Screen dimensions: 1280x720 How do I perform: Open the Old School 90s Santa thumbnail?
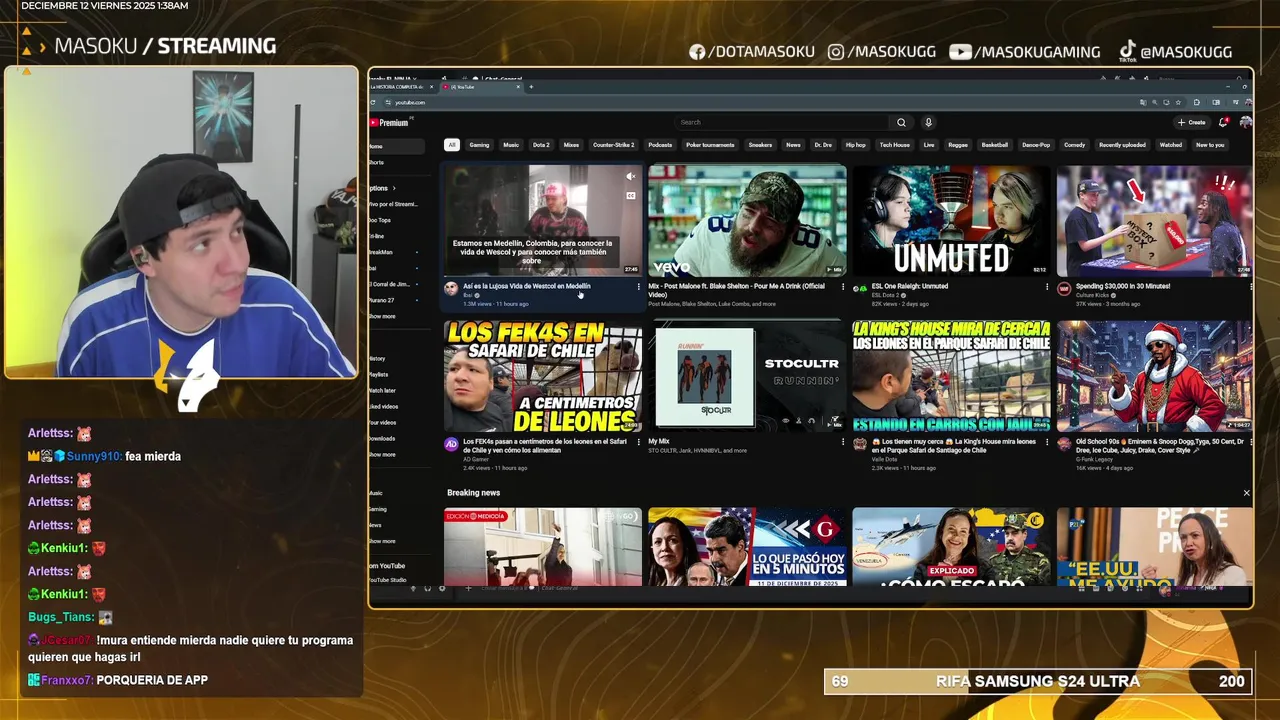click(1155, 376)
